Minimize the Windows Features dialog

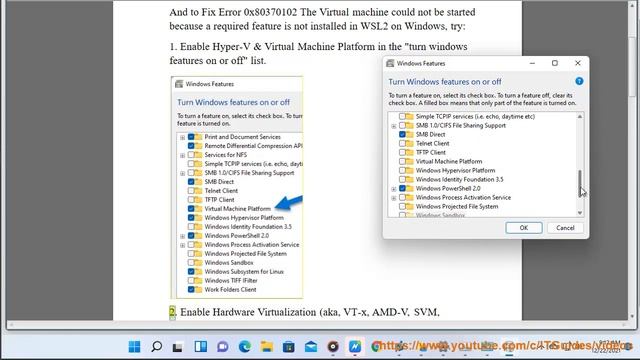pos(532,63)
